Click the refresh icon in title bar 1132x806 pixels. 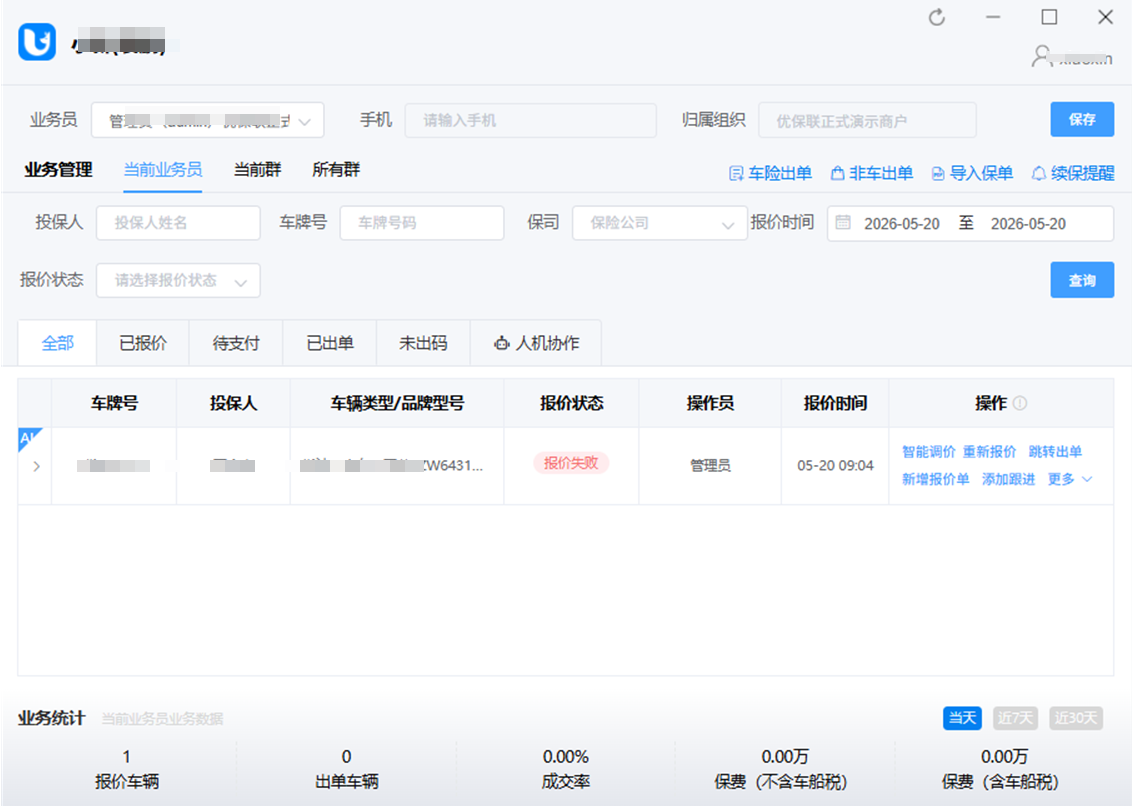click(x=936, y=17)
